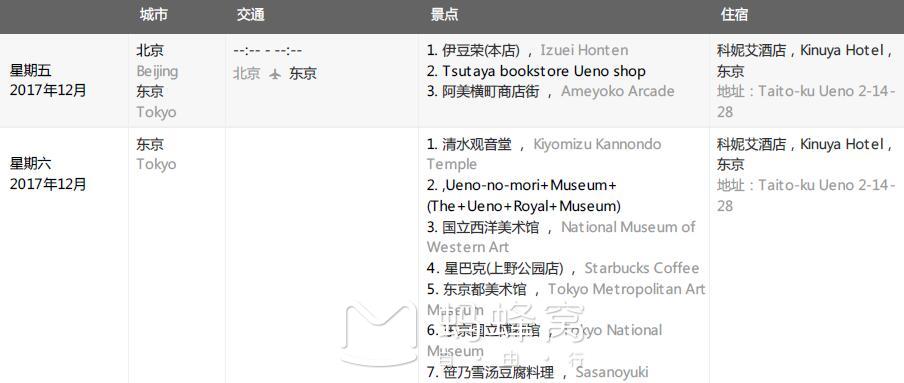Click the 城市 column header
904x383 pixels.
(153, 15)
